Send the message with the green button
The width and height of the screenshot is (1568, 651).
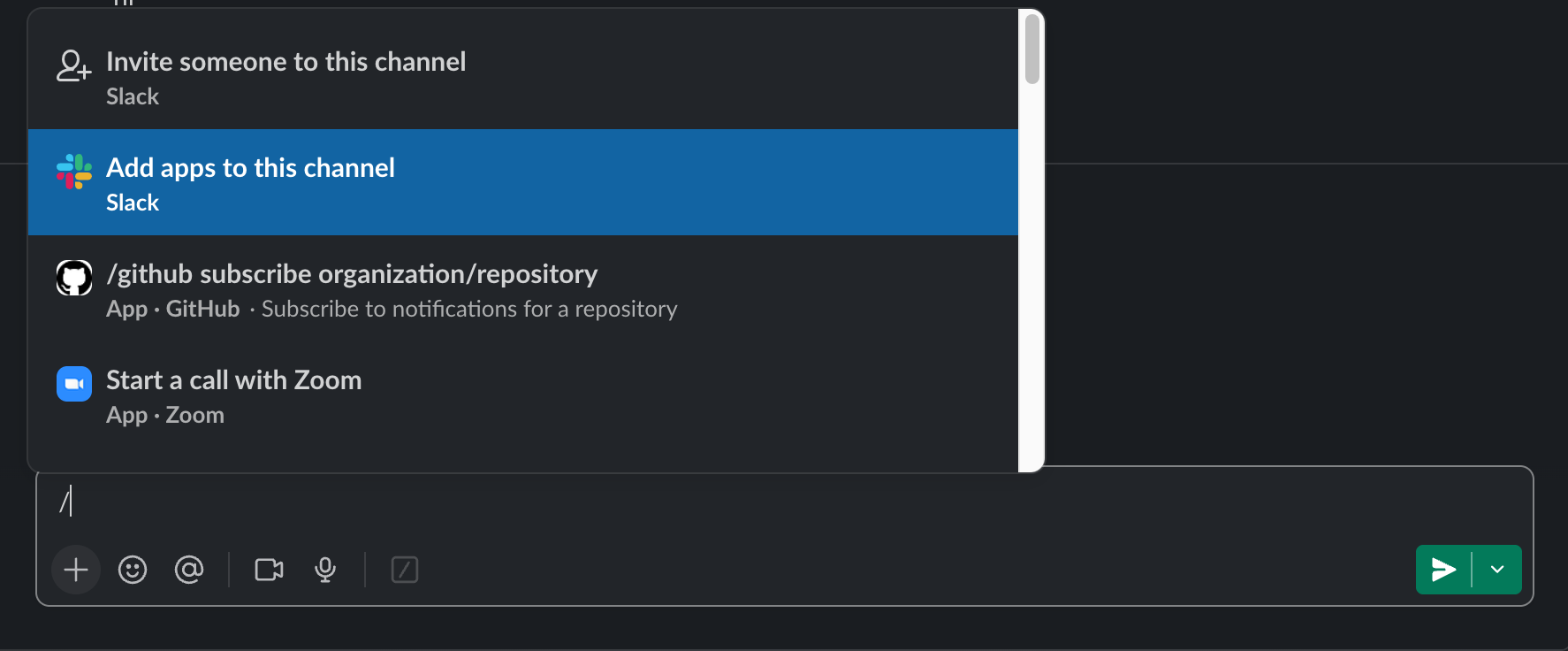click(1443, 570)
